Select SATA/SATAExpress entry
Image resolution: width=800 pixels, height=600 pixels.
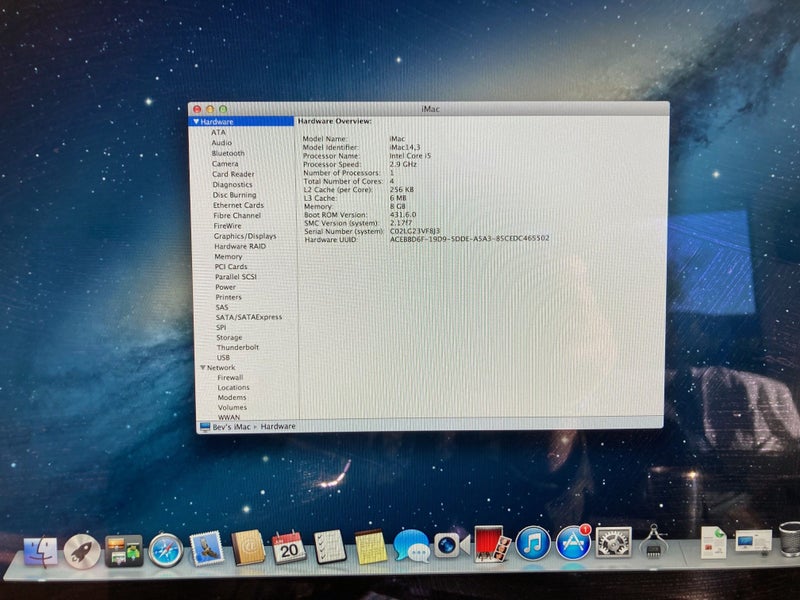tap(248, 317)
